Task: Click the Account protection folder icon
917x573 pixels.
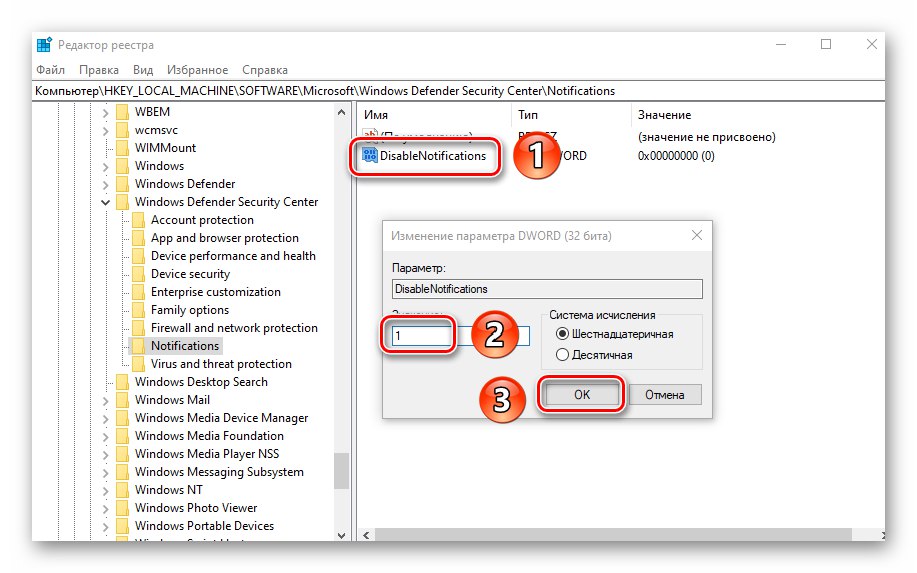Action: tap(139, 220)
